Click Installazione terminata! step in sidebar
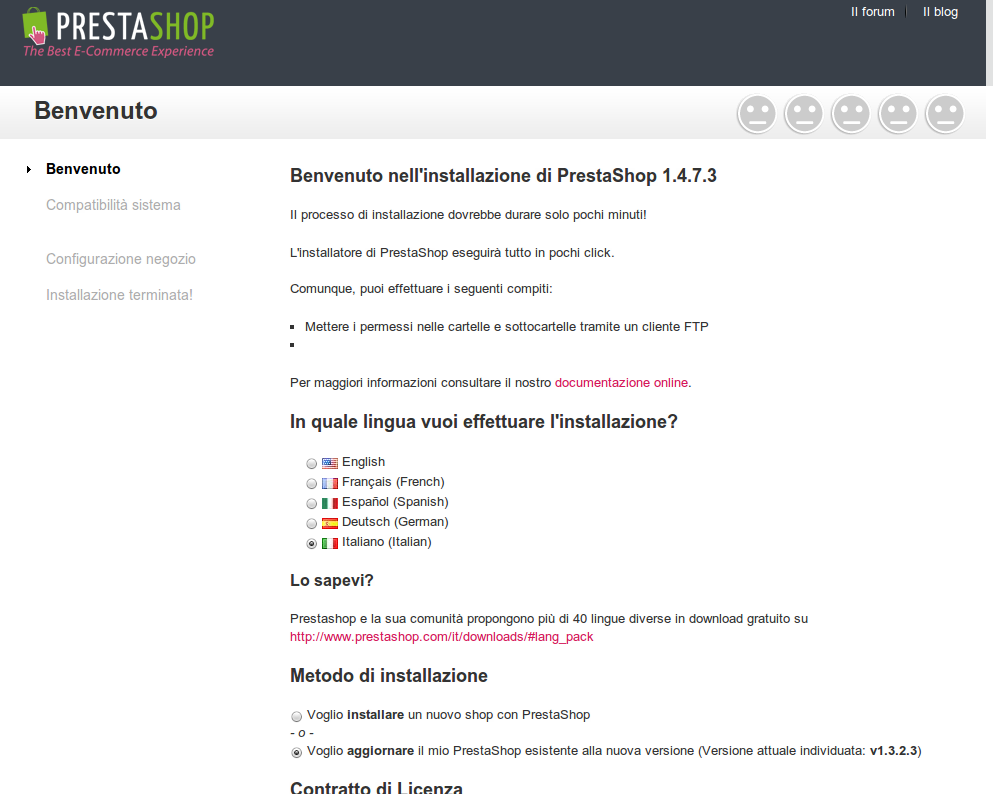993x794 pixels. 120,295
